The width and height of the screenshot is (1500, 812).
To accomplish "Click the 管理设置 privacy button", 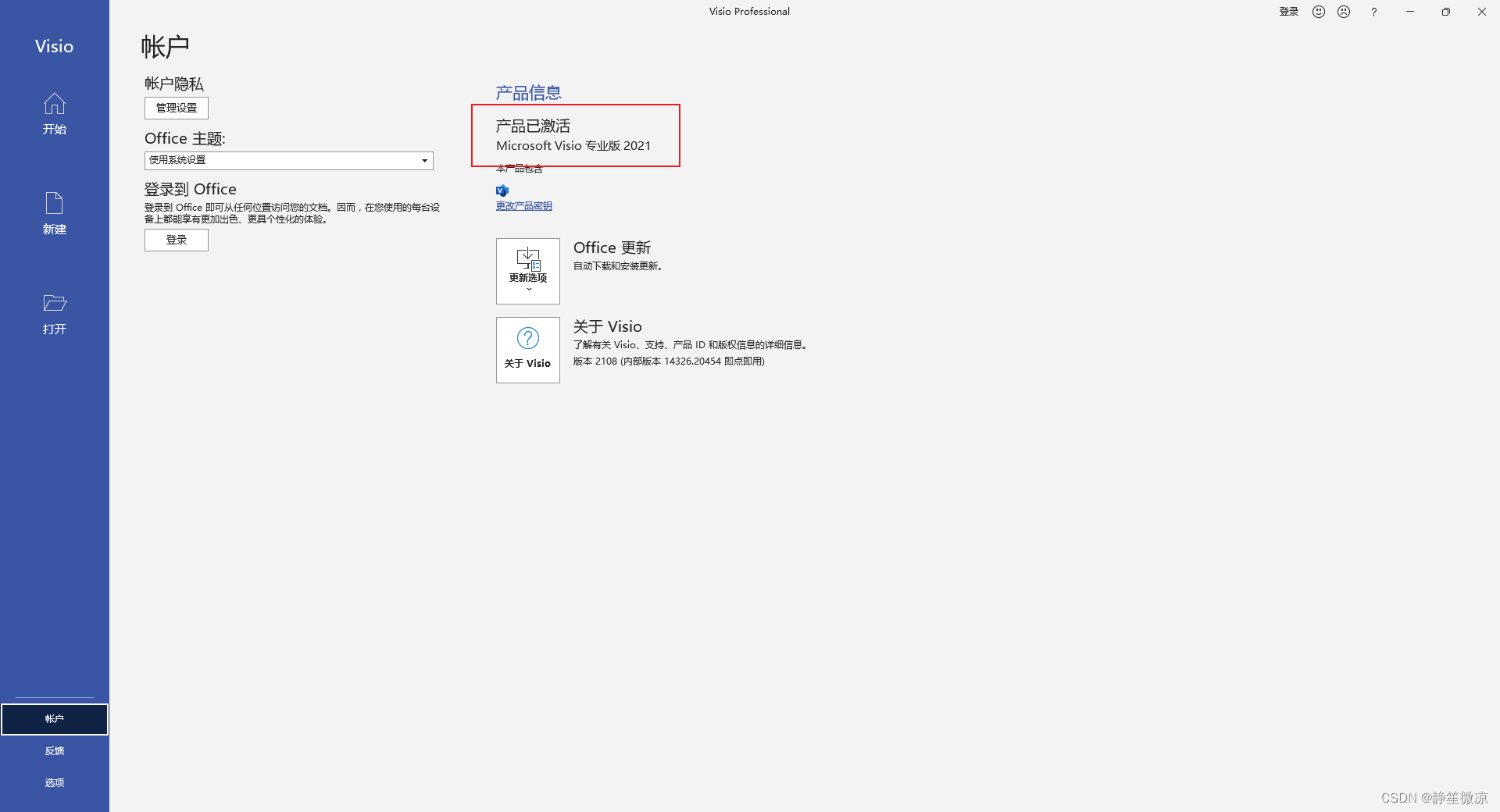I will 177,108.
